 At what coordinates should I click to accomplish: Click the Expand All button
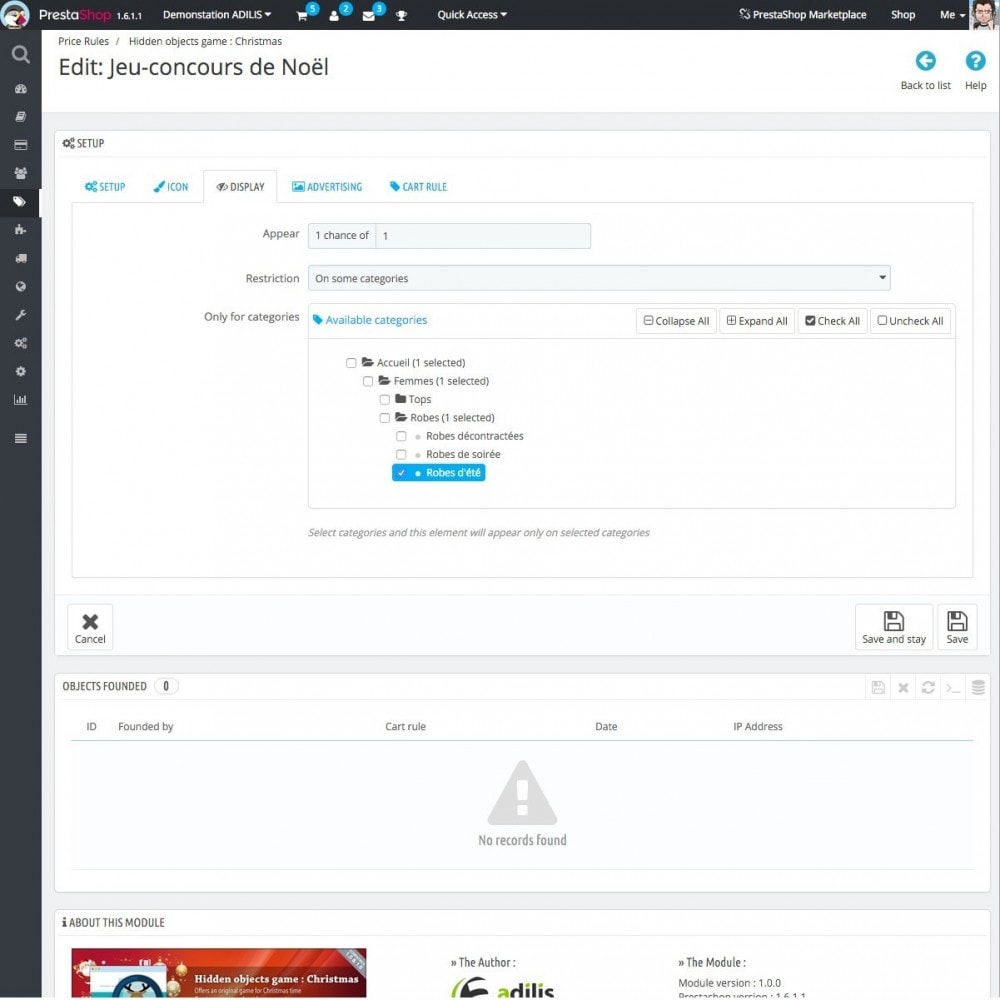[x=757, y=321]
